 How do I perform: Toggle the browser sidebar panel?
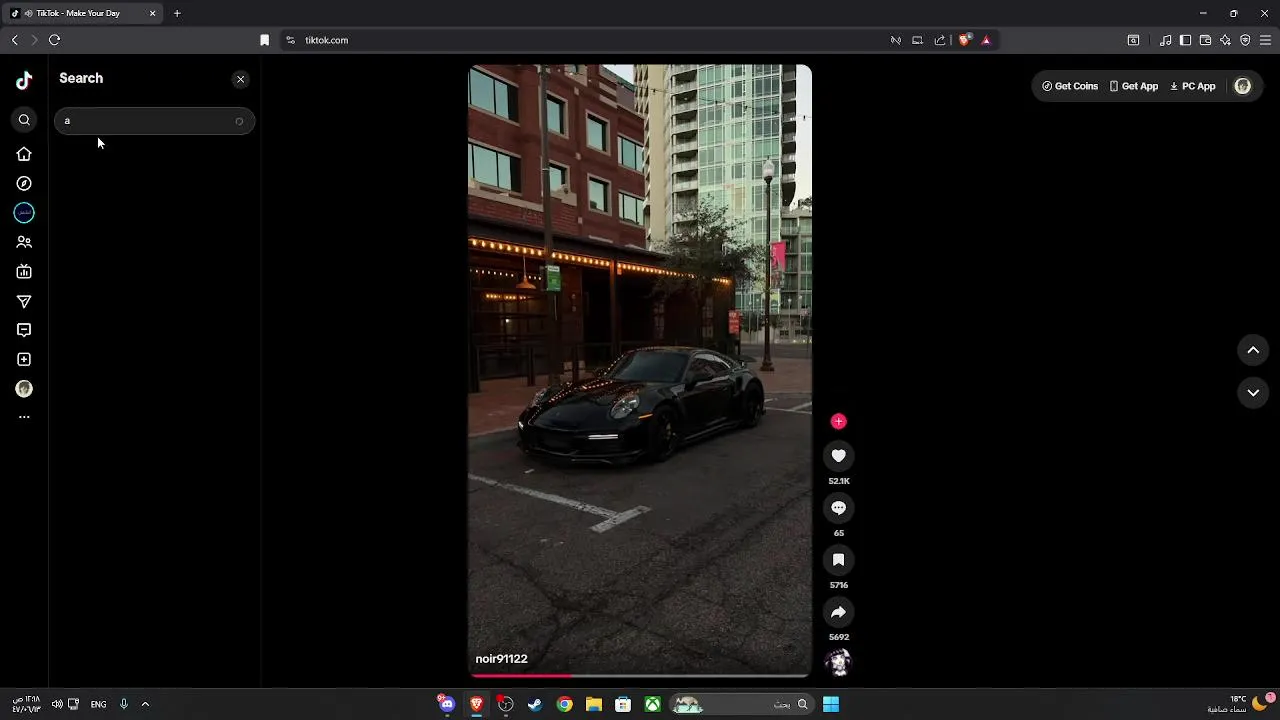point(1185,40)
